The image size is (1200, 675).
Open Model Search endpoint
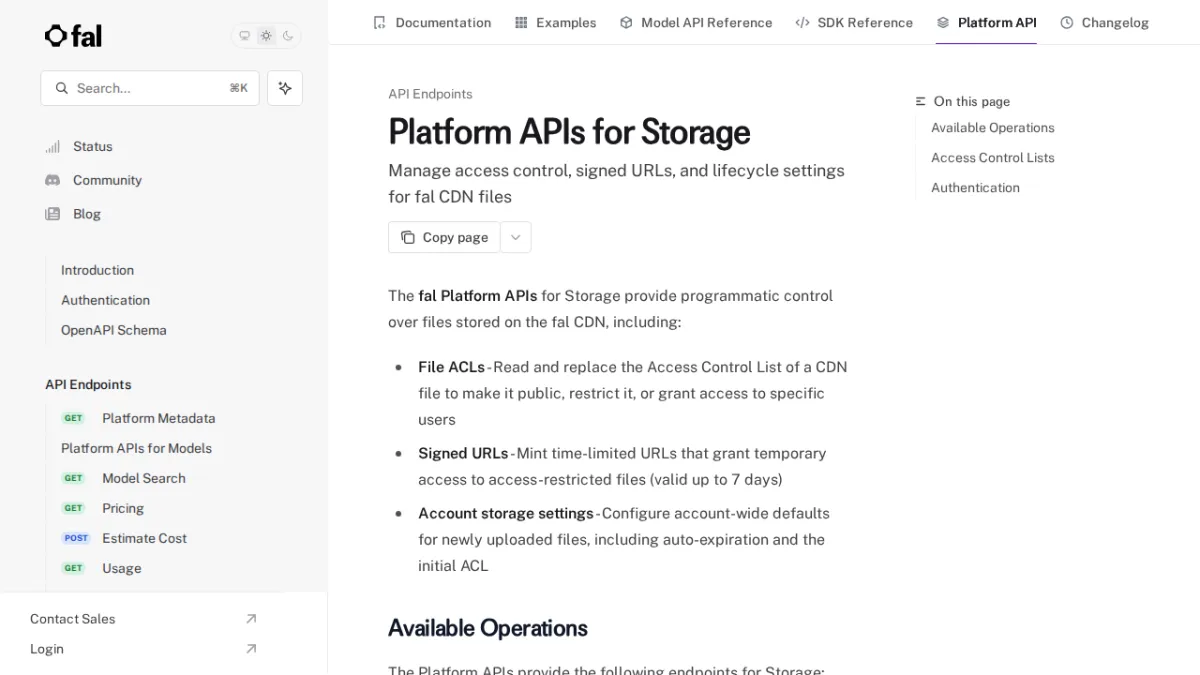tap(144, 478)
